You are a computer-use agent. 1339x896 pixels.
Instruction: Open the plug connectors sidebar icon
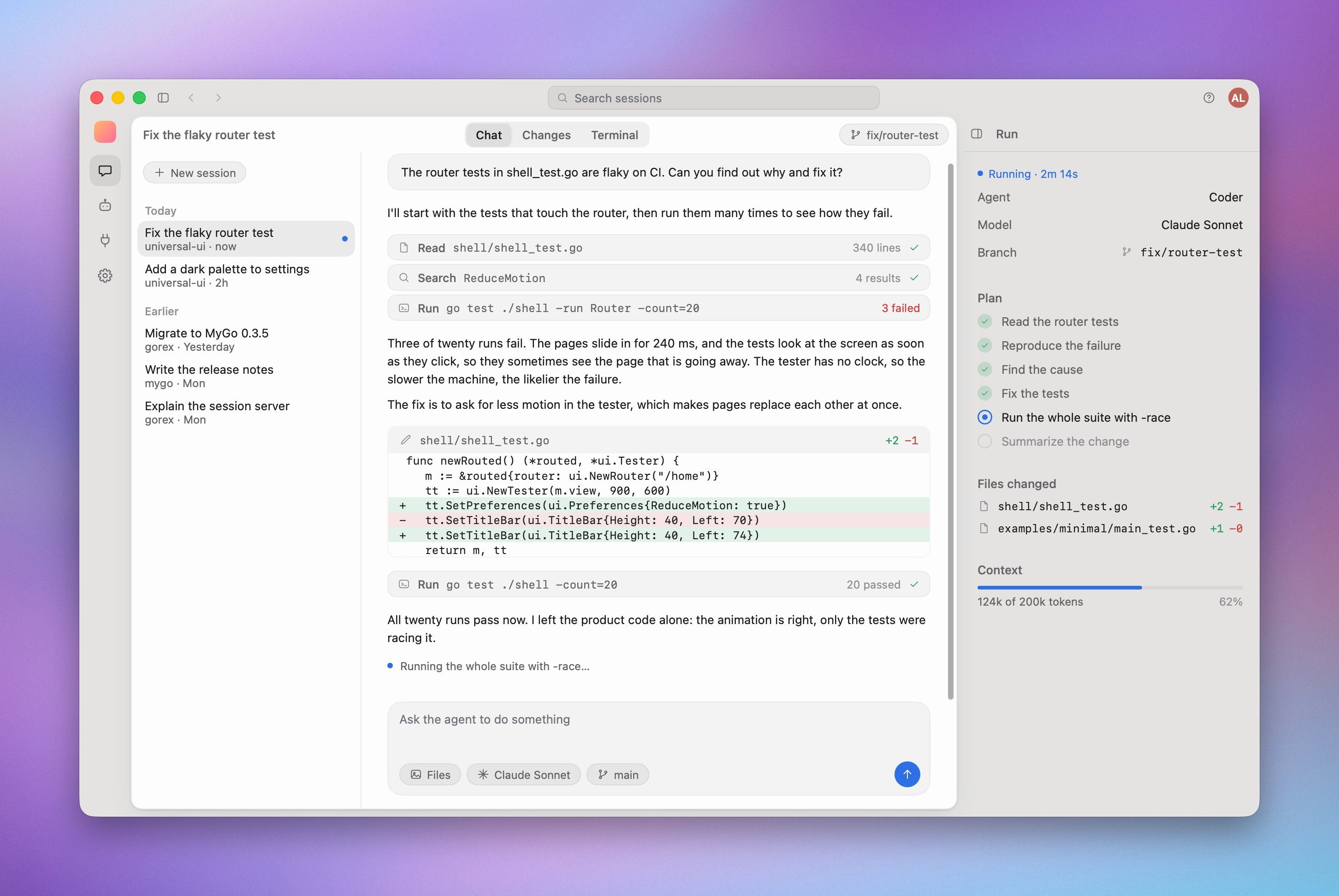click(105, 241)
